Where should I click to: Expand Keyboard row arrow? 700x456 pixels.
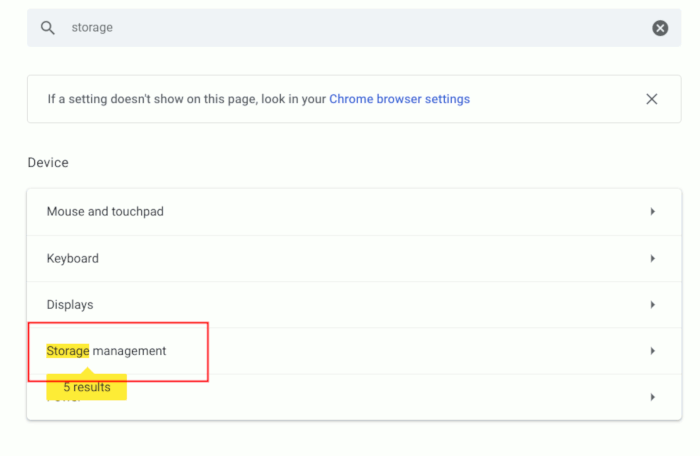coord(652,259)
